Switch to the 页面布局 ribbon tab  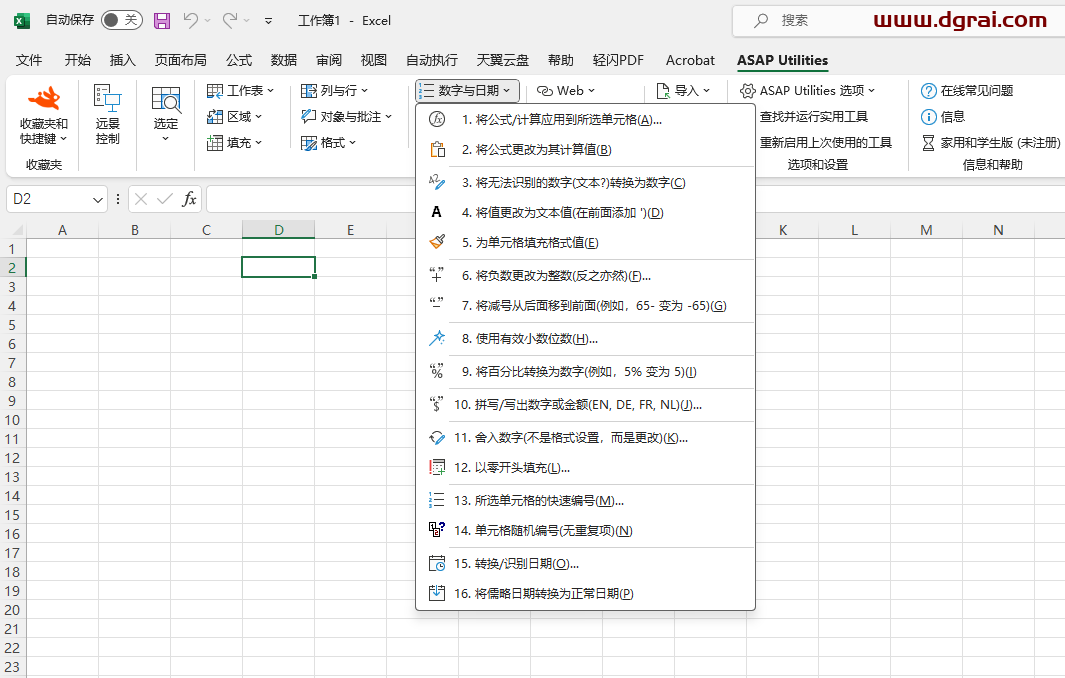(180, 60)
